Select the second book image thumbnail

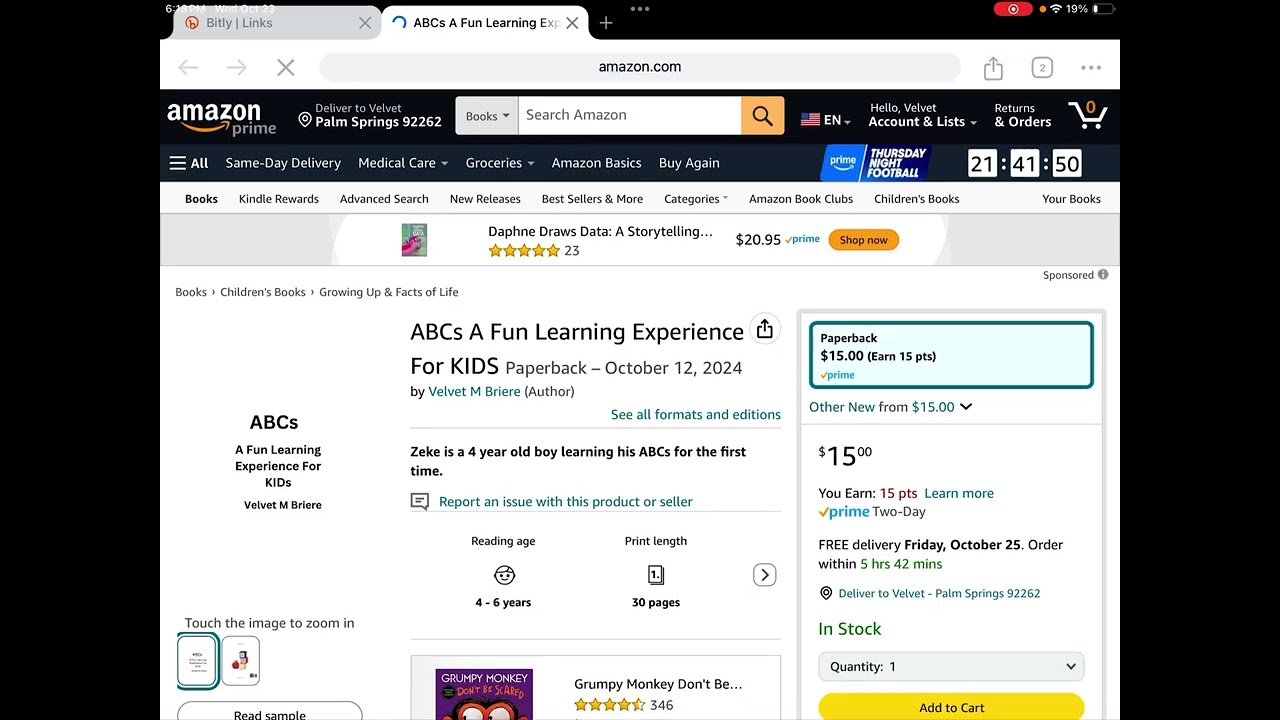[241, 661]
